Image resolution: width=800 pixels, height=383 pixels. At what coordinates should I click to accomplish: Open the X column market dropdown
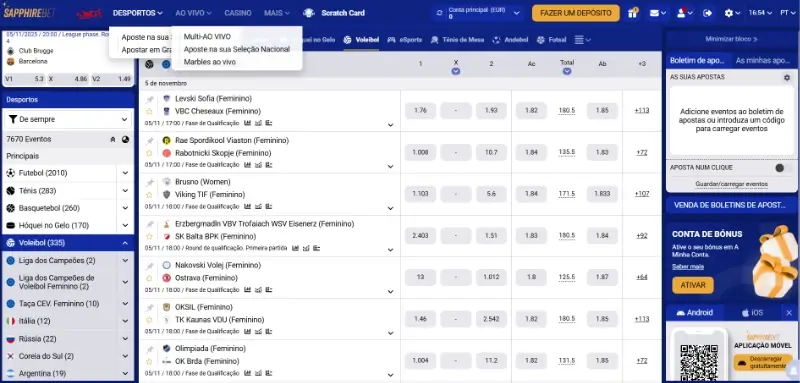[x=456, y=71]
